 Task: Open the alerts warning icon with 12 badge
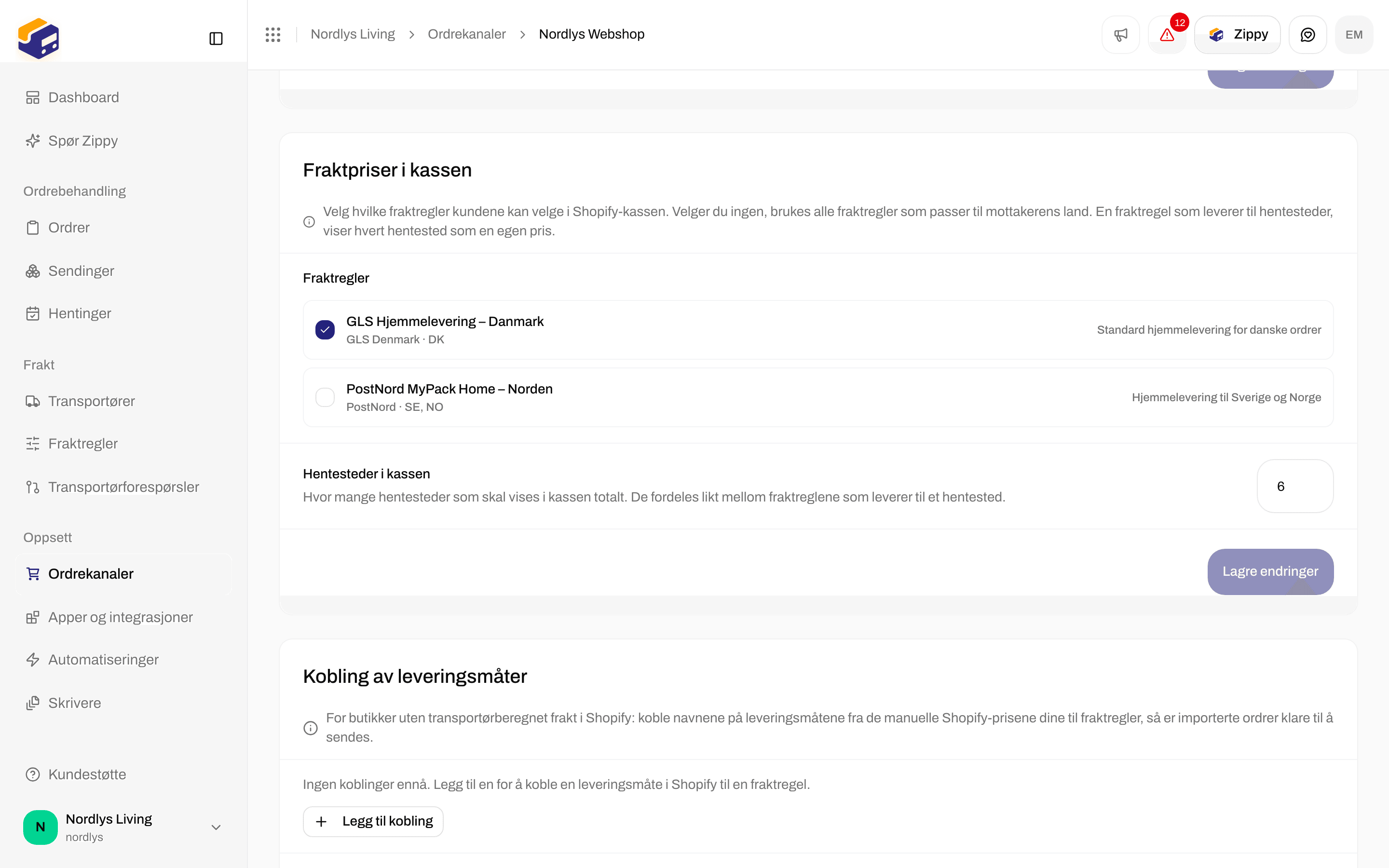pos(1167,34)
